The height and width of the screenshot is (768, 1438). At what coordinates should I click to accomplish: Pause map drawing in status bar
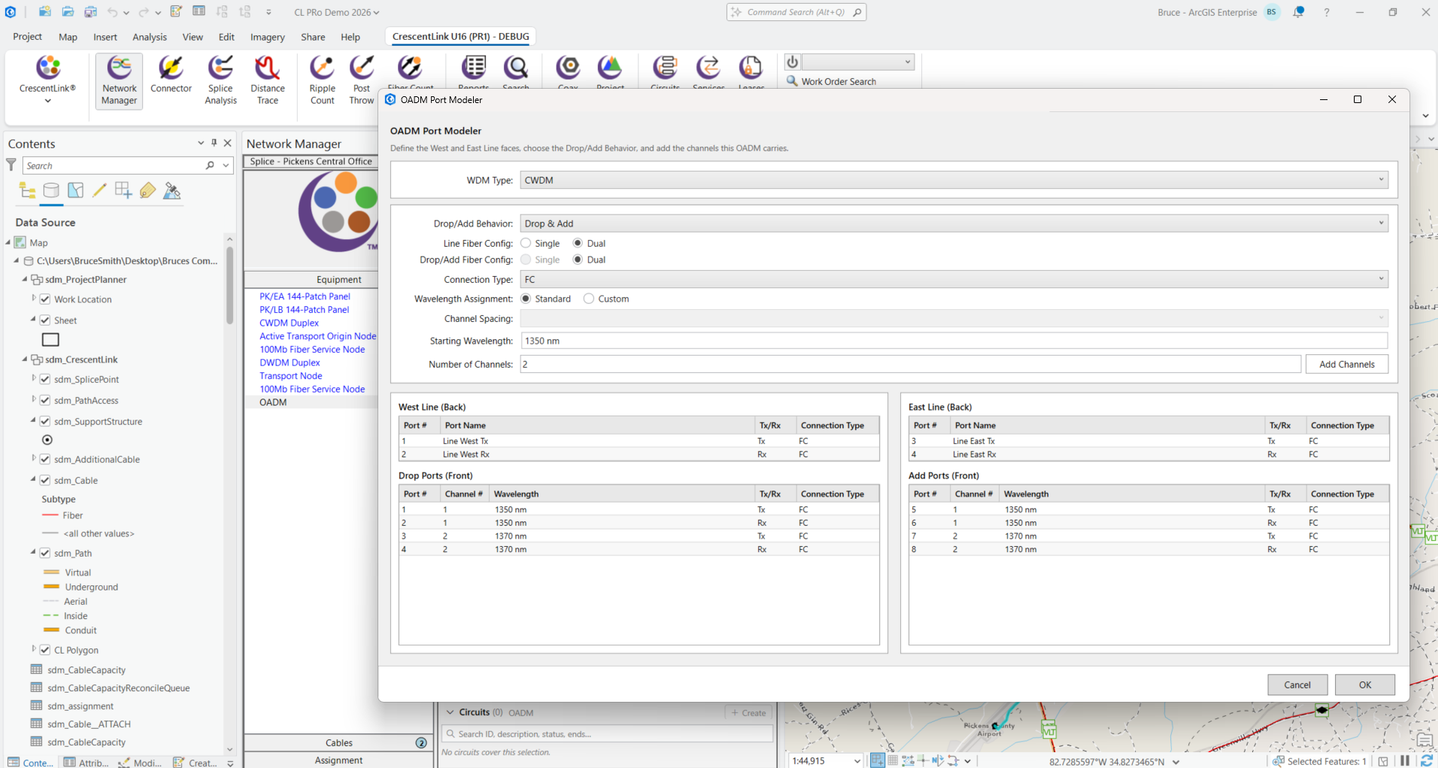(1405, 761)
